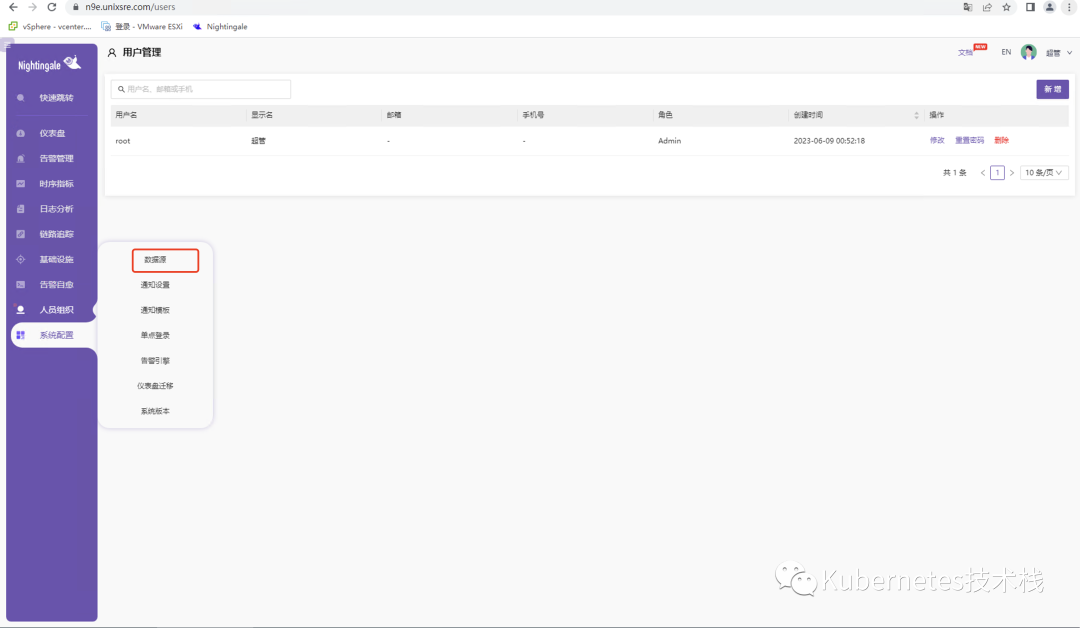Image resolution: width=1080 pixels, height=628 pixels.
Task: Select 数据源 in the submenu
Action: [x=155, y=260]
